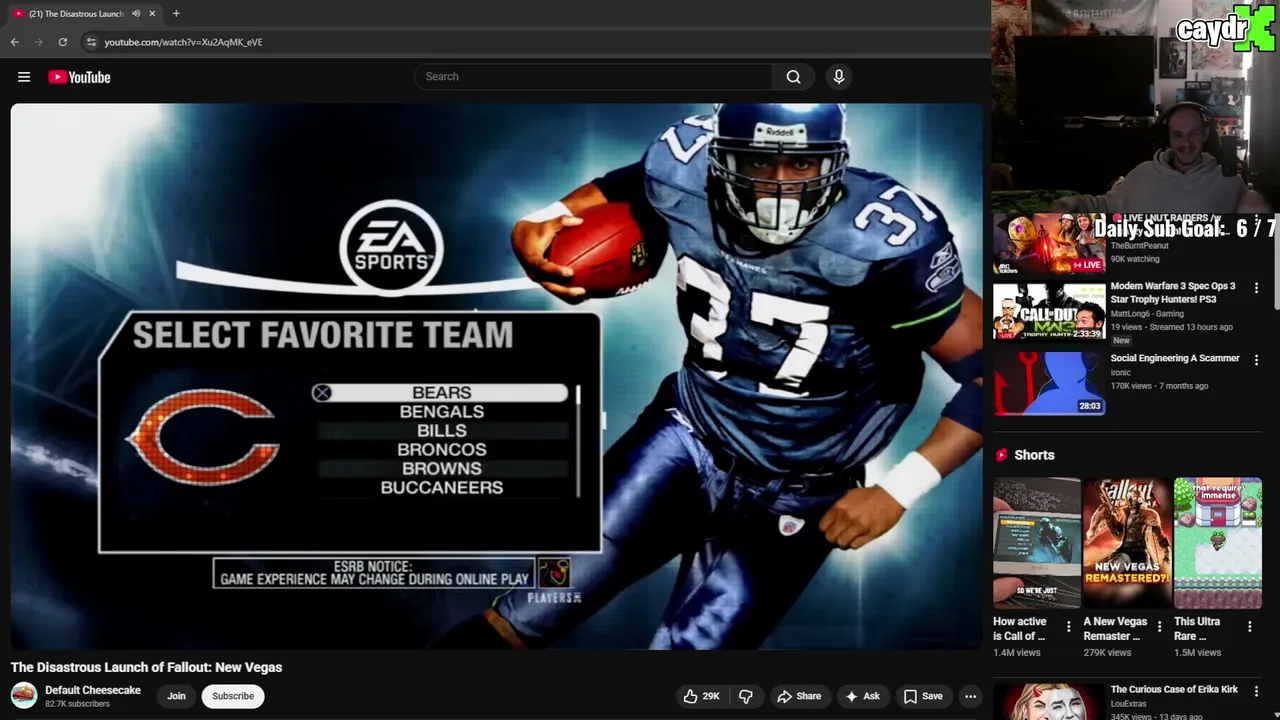Image resolution: width=1280 pixels, height=720 pixels.
Task: Open How active is Call of short thumbnail
Action: click(1036, 543)
